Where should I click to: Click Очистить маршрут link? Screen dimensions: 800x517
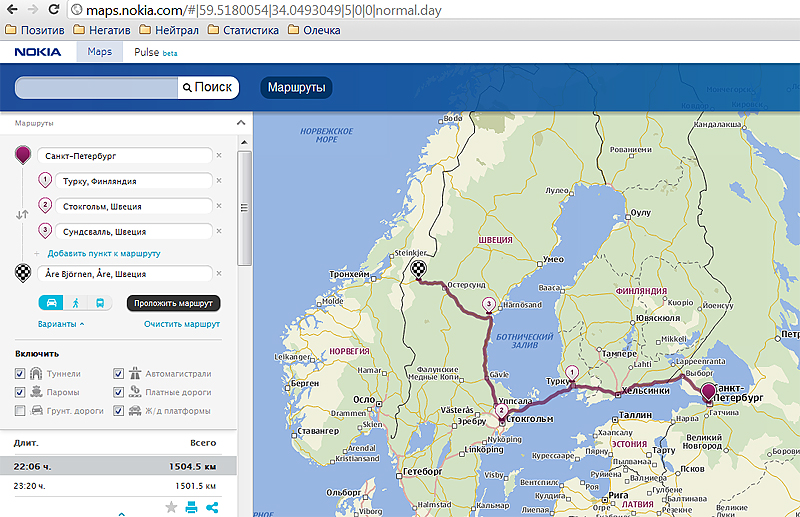pyautogui.click(x=181, y=324)
